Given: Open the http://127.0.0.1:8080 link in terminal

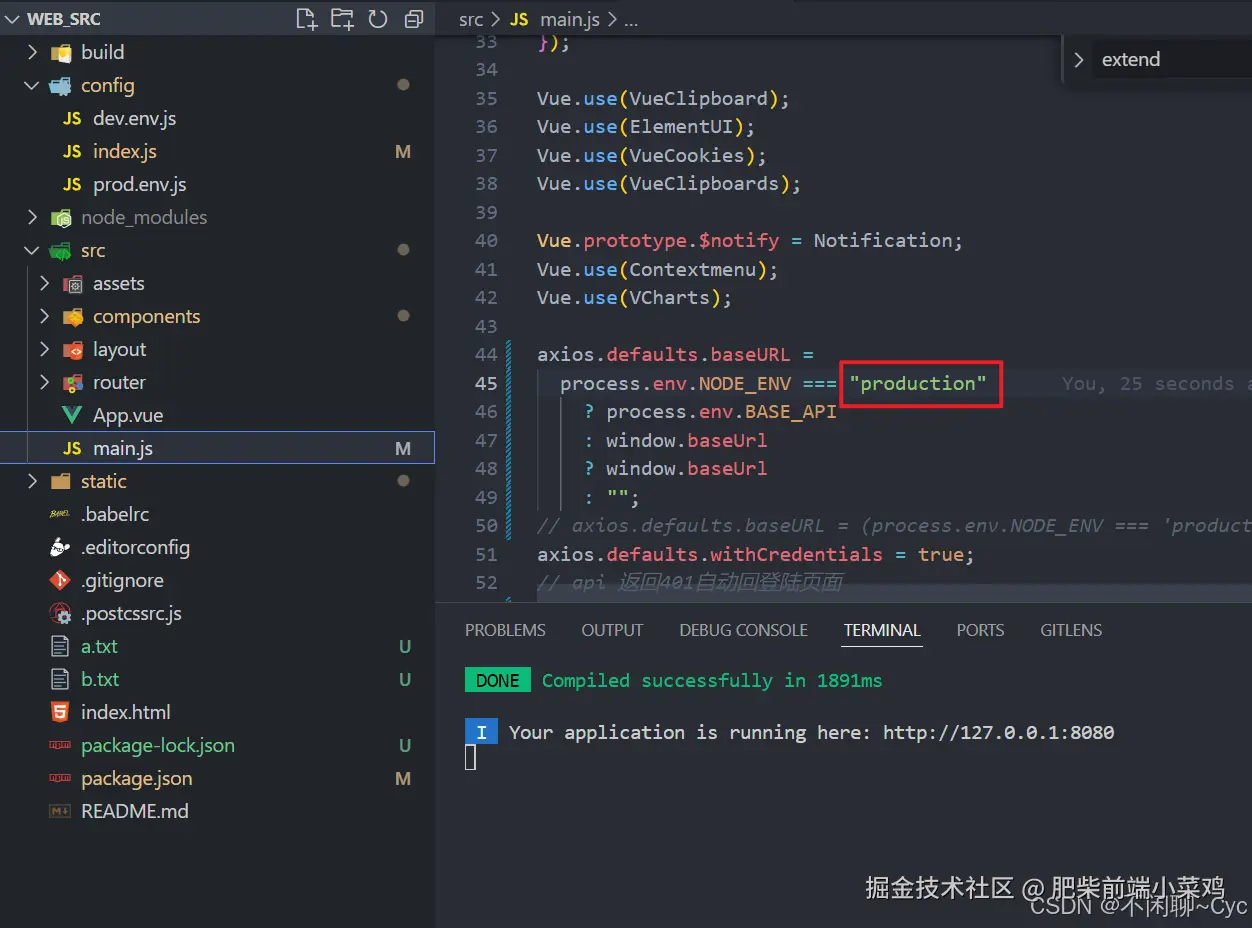Looking at the screenshot, I should click(998, 732).
